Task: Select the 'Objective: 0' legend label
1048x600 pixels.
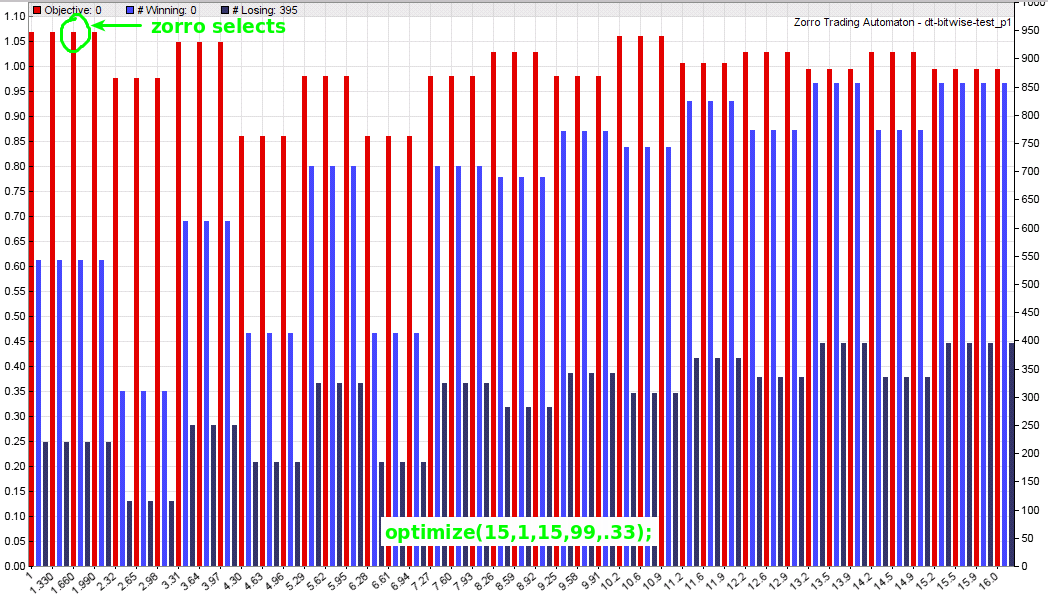Action: (73, 9)
